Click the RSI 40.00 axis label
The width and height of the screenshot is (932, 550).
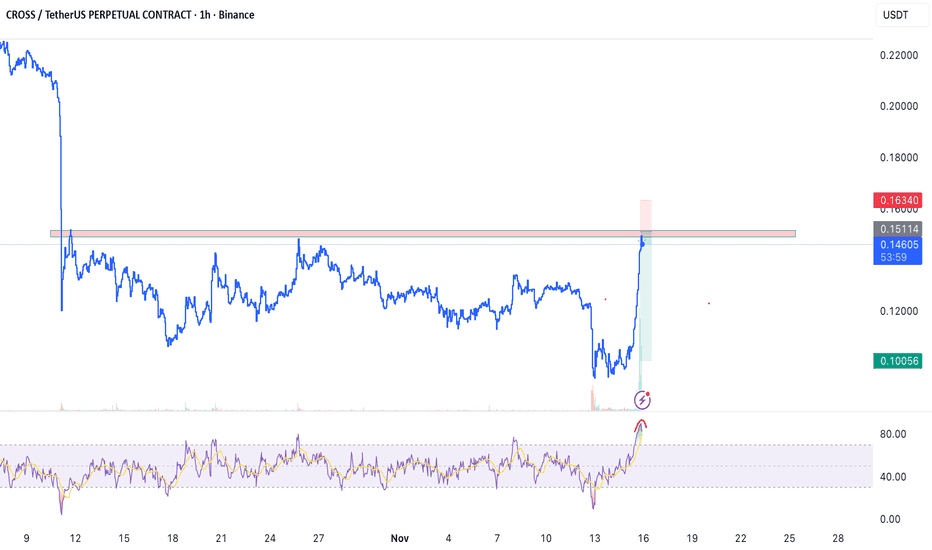point(893,477)
